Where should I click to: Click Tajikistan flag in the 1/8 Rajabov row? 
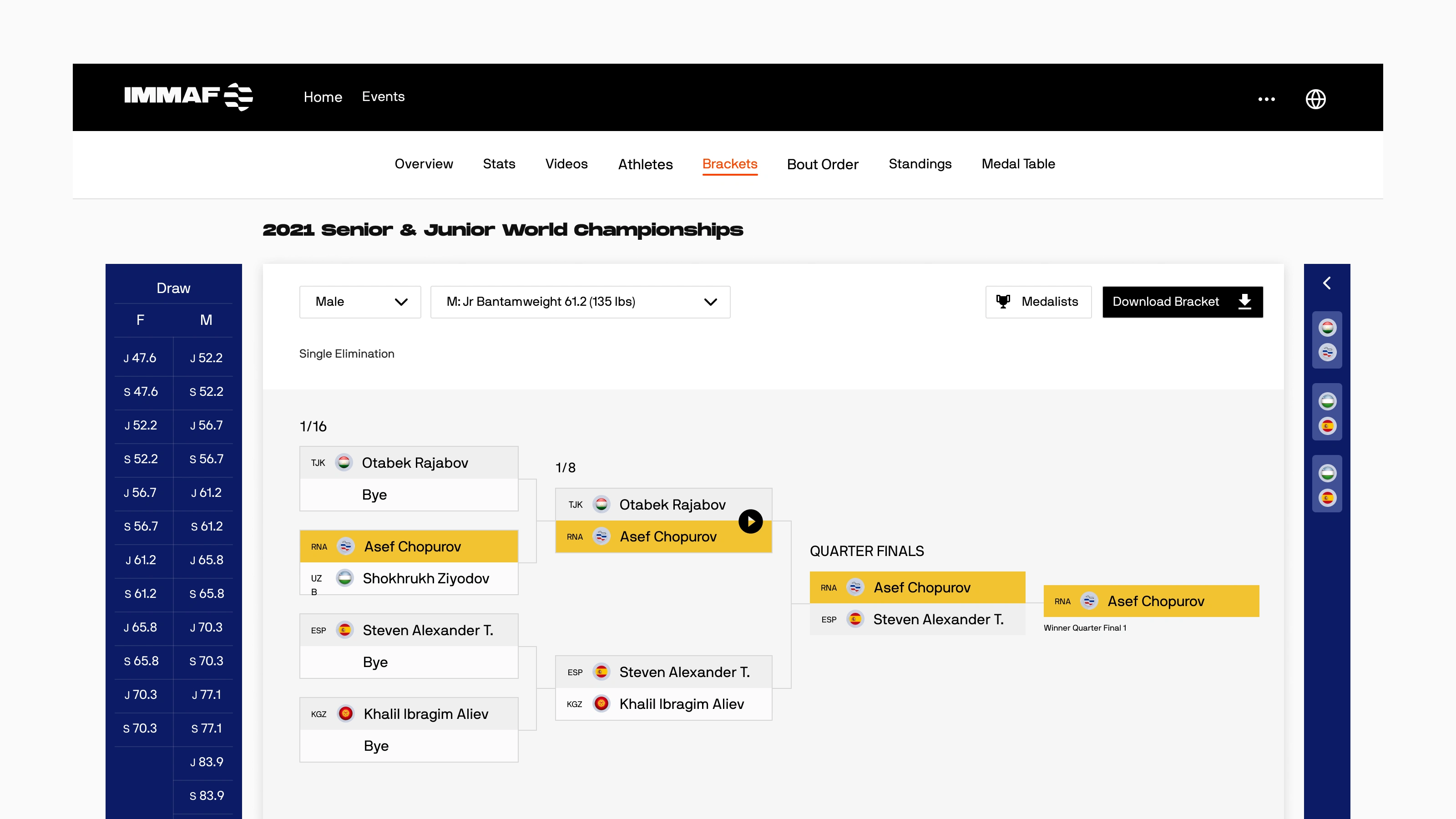tap(601, 504)
